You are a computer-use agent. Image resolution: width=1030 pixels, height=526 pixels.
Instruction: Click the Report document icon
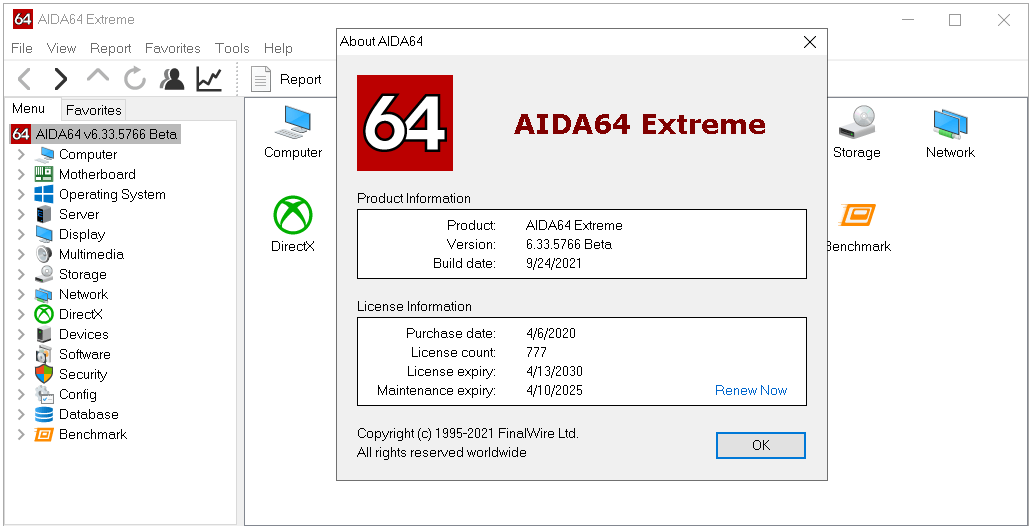click(x=261, y=79)
